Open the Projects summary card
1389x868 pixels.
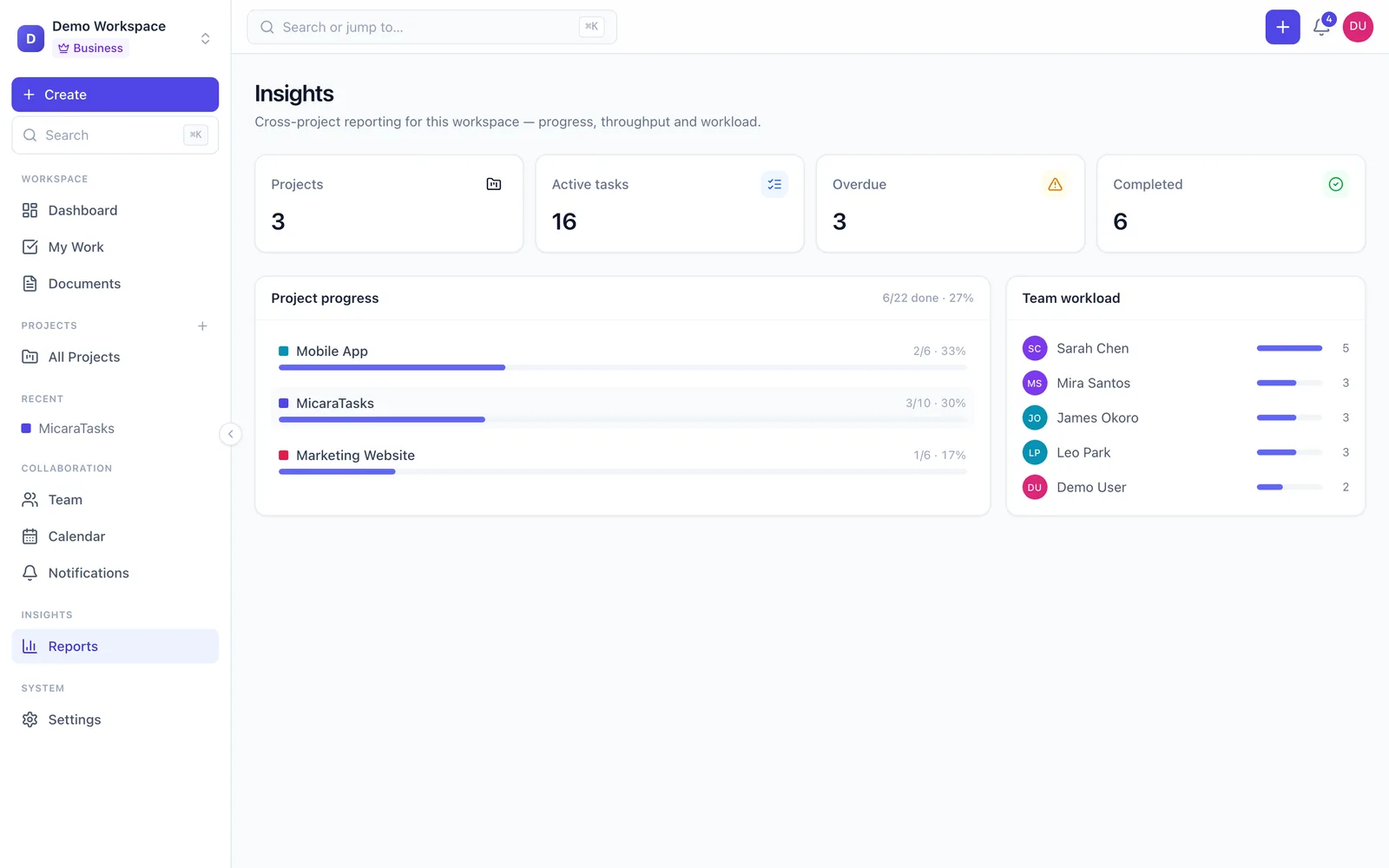click(x=389, y=204)
